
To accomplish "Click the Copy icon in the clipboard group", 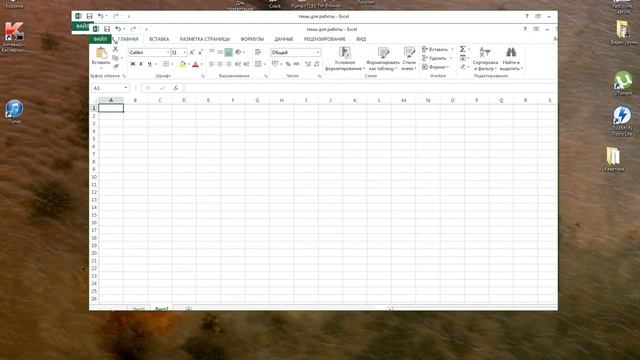I will pos(116,58).
